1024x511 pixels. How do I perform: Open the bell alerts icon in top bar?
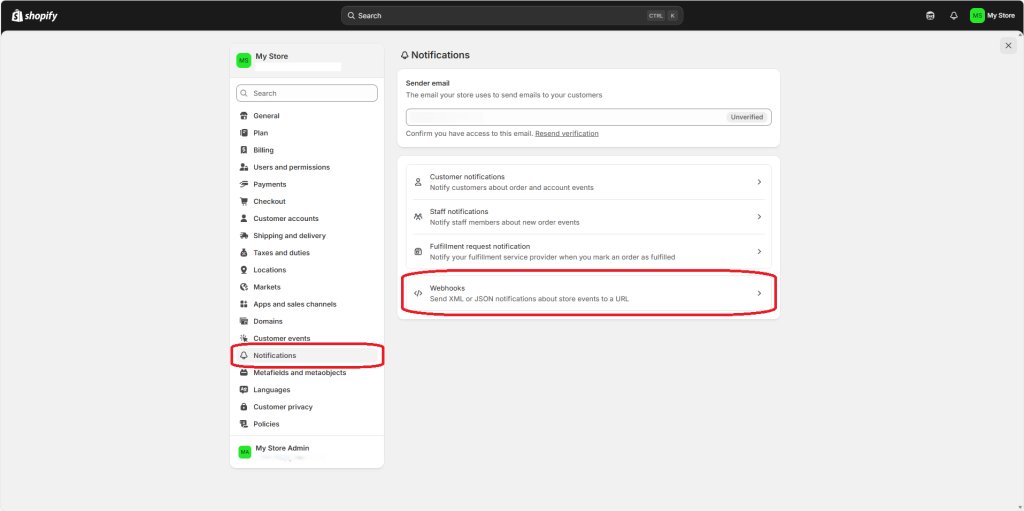(953, 16)
